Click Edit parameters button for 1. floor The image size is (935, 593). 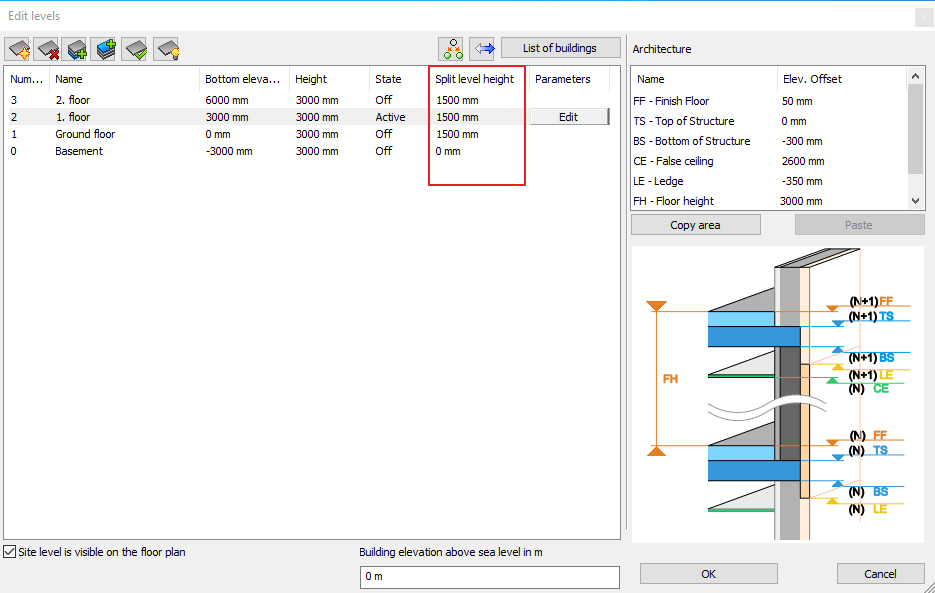pyautogui.click(x=568, y=117)
